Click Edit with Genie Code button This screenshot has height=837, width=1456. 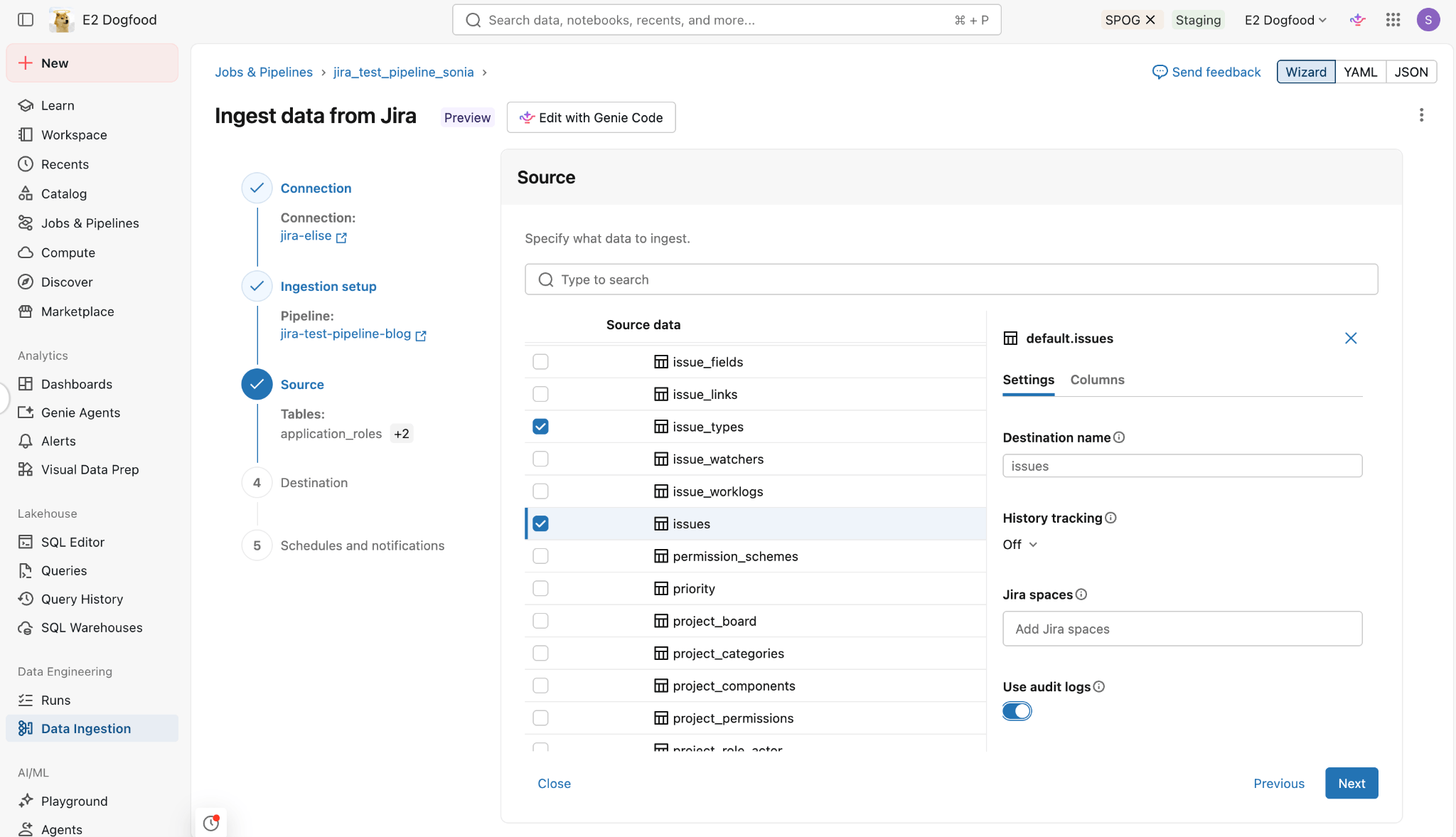click(x=591, y=117)
